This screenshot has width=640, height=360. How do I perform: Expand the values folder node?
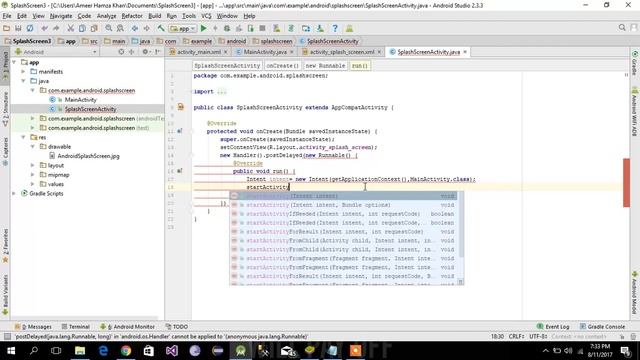pos(33,184)
